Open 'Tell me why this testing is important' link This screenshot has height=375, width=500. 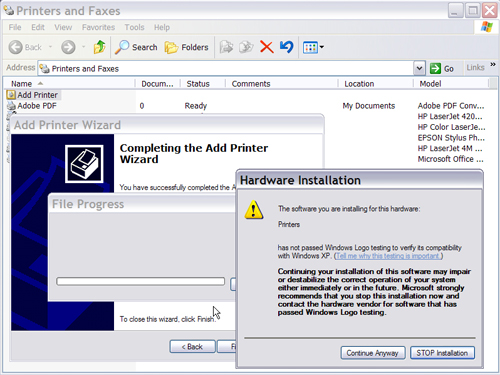[x=388, y=256]
